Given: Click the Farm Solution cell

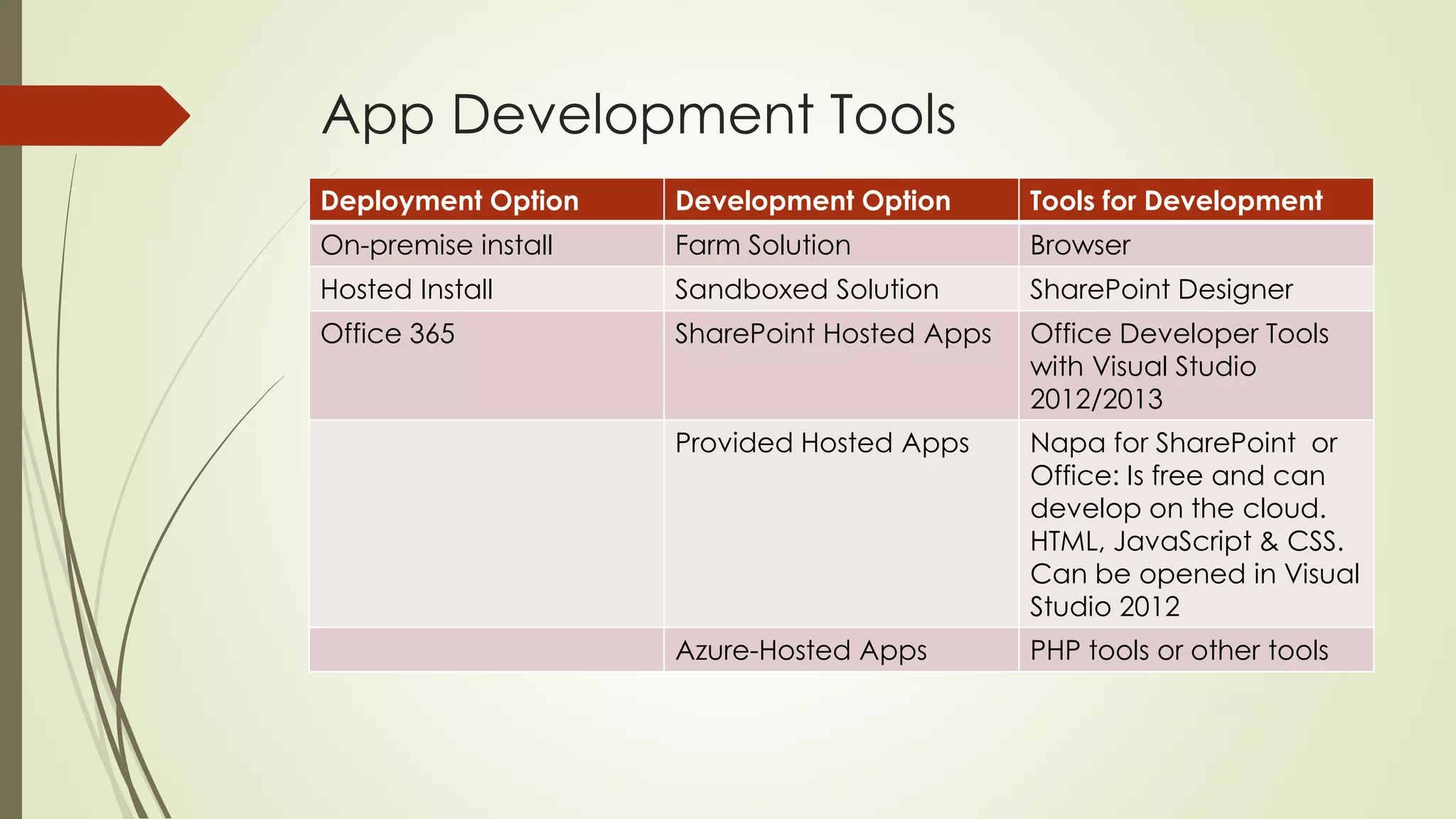Looking at the screenshot, I should tap(763, 245).
